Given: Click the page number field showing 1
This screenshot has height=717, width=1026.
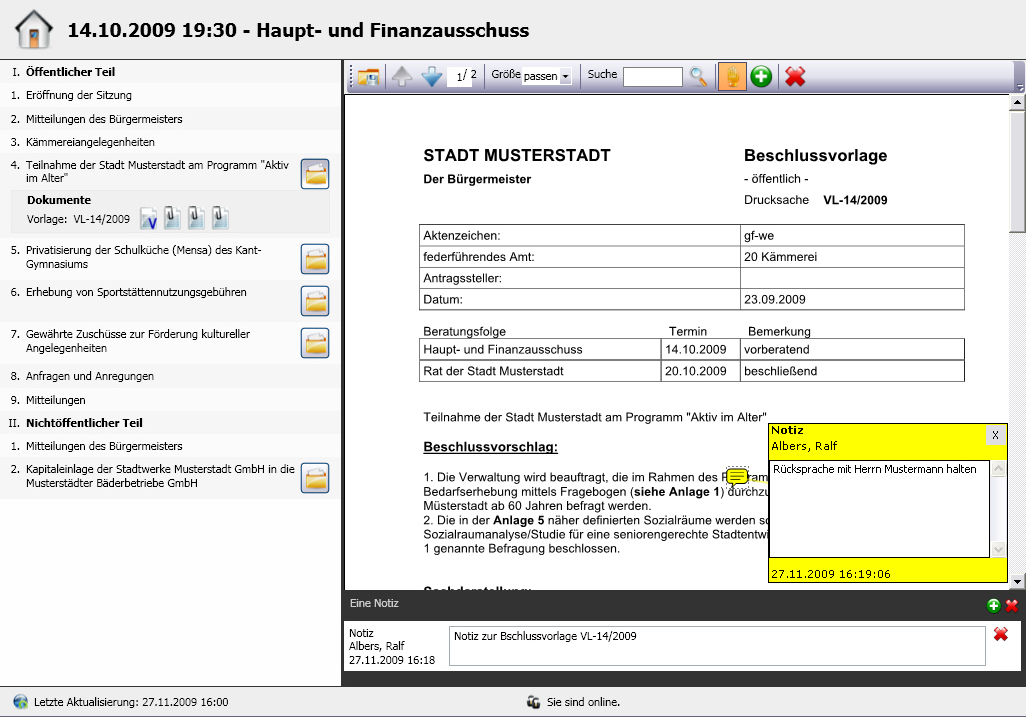Looking at the screenshot, I should click(x=459, y=77).
